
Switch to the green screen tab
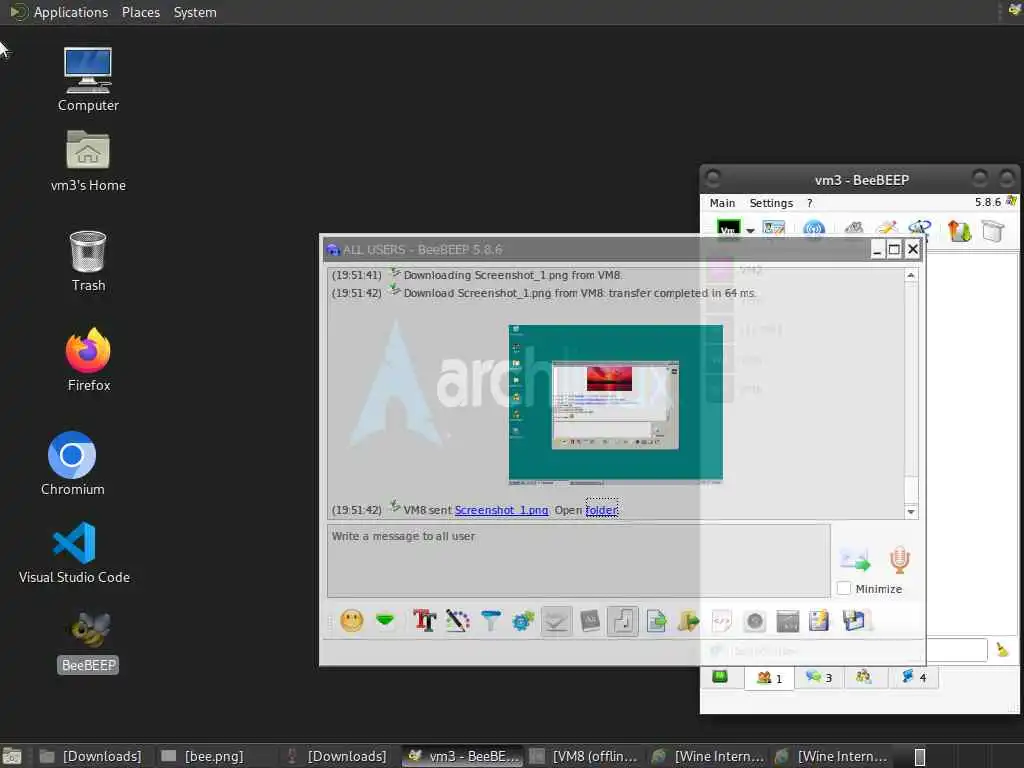pos(720,677)
